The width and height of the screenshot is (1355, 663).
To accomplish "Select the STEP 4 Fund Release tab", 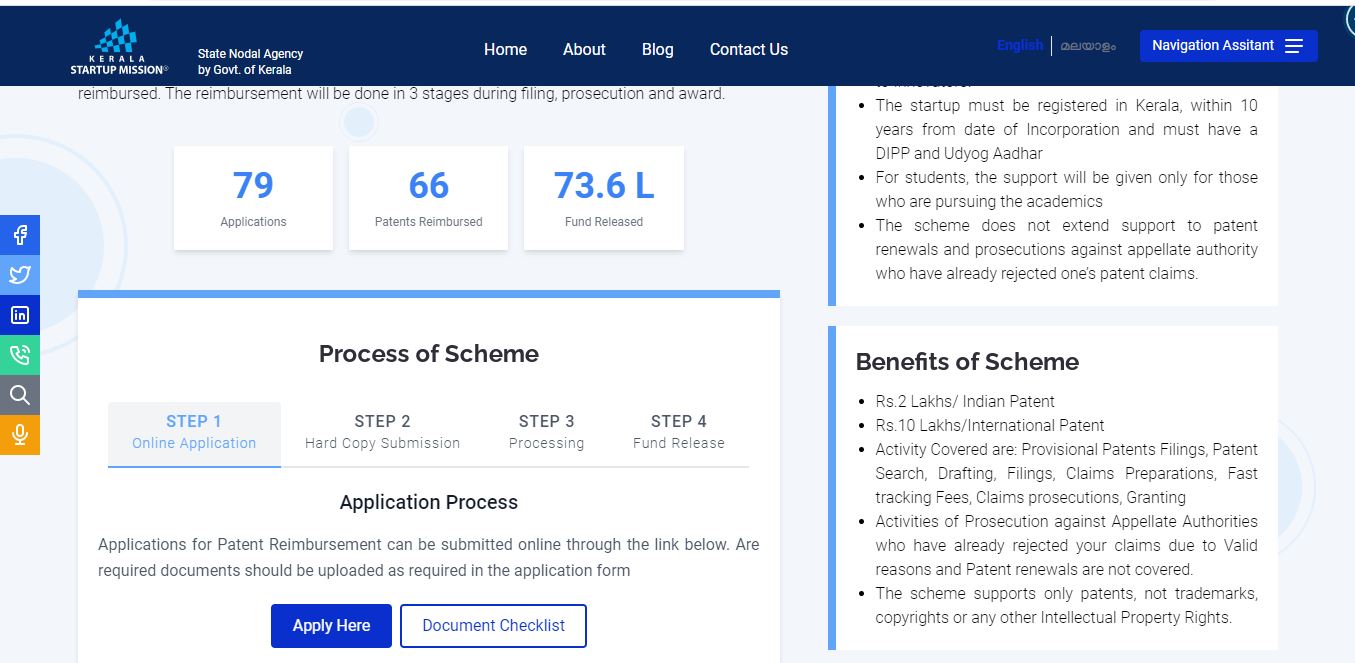I will (678, 432).
